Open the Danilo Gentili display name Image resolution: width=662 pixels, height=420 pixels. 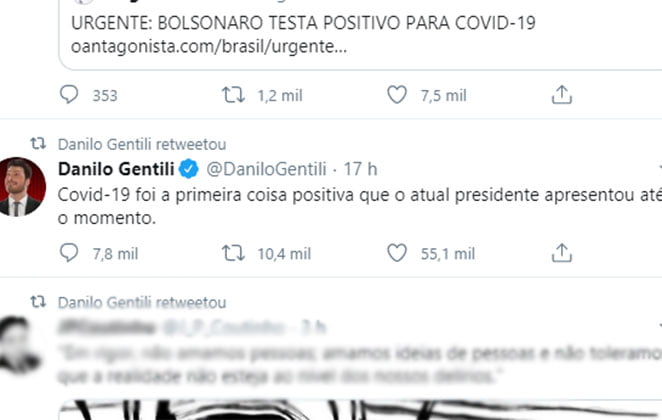(116, 169)
